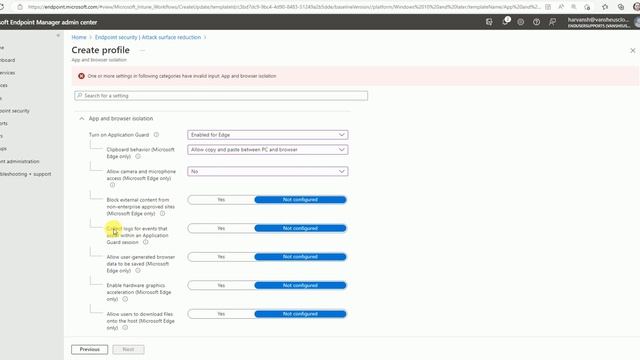Open the feedback icon in header

(x=552, y=22)
